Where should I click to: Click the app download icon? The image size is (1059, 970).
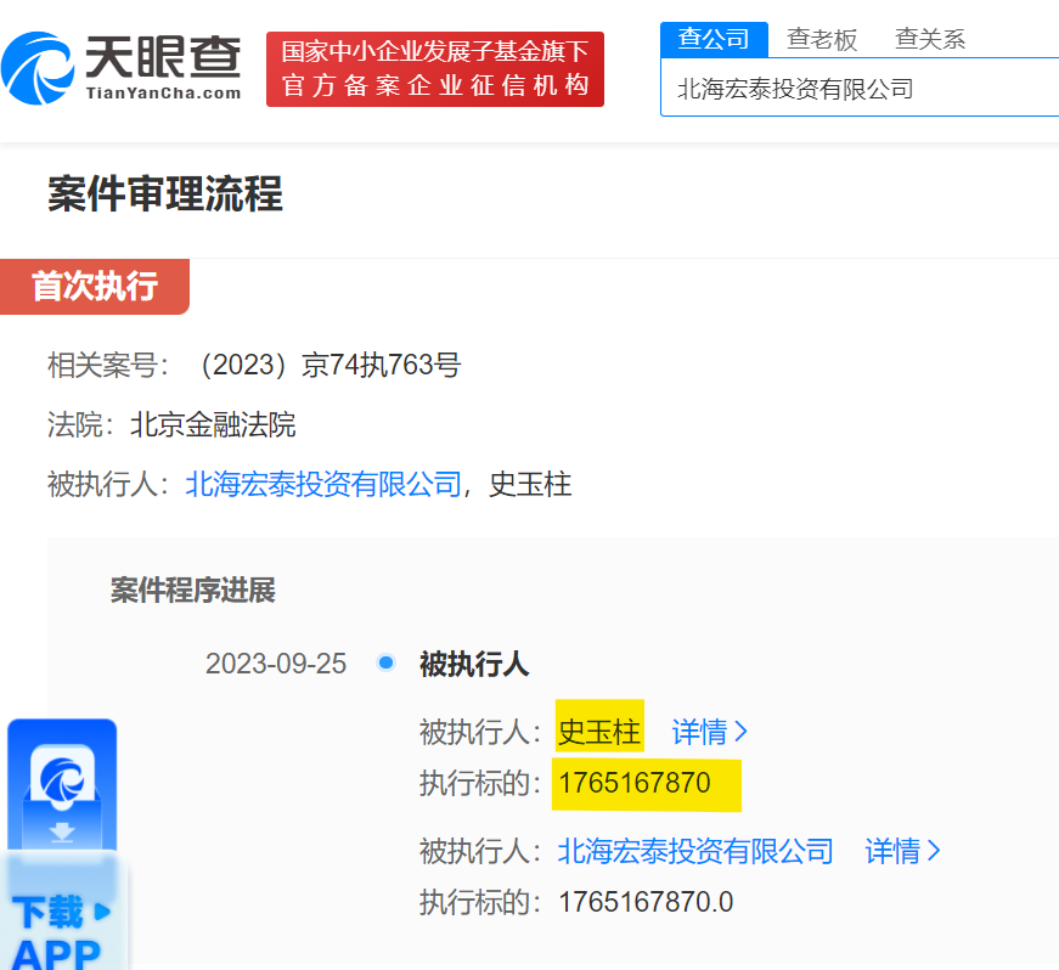click(62, 784)
